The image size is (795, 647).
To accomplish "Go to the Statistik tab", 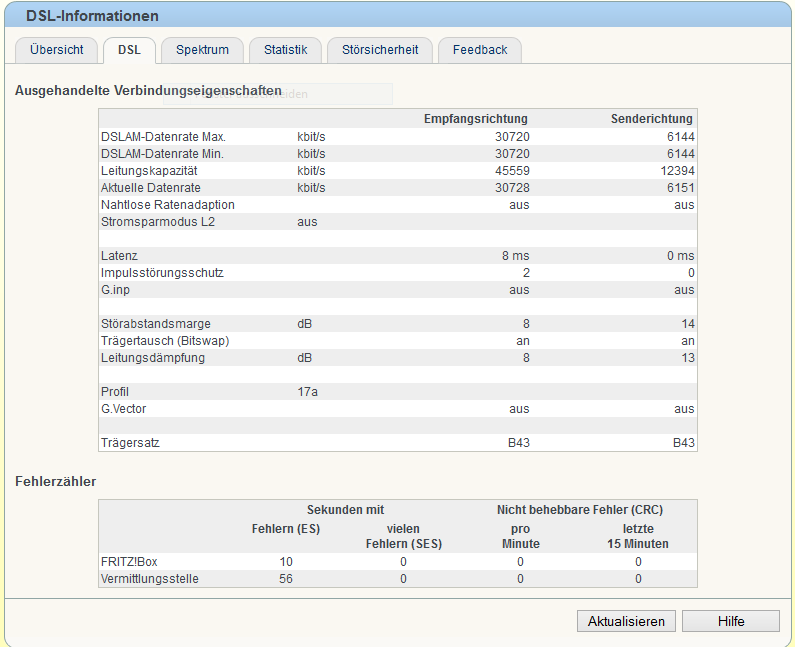I will point(285,50).
